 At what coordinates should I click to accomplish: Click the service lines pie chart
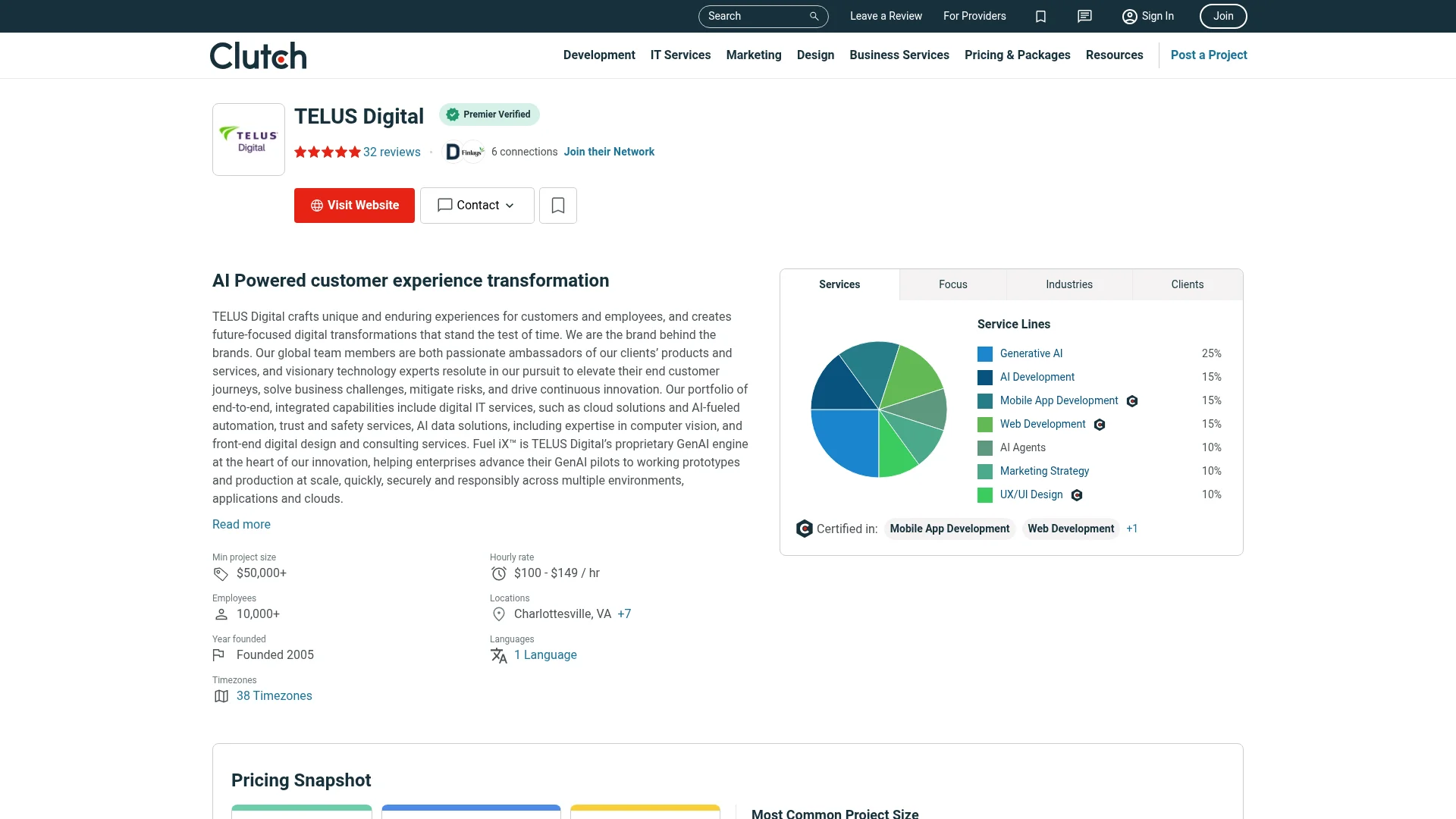879,409
